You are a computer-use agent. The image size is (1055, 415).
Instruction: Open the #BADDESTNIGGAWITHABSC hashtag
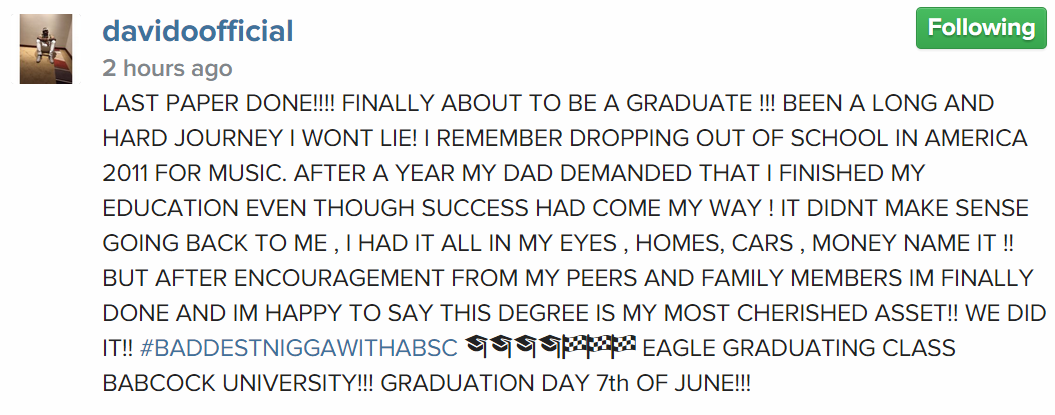(x=298, y=349)
